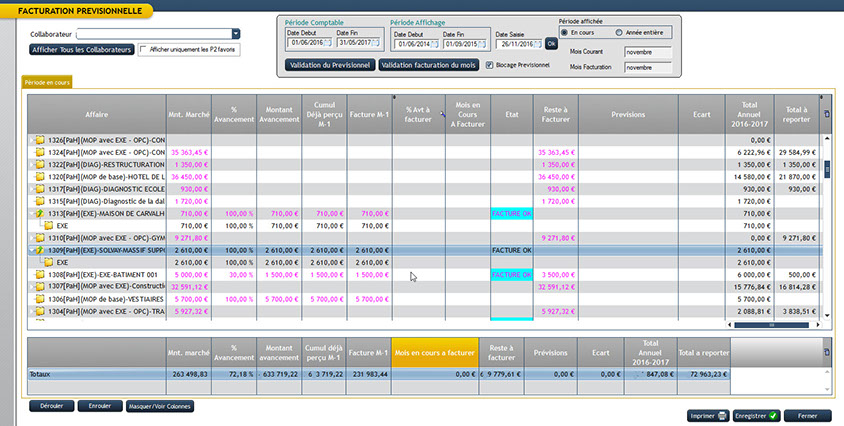Click the folder icon for affaire 1309 SOLVAY-MASSIF
This screenshot has width=844, height=426.
(x=38, y=250)
